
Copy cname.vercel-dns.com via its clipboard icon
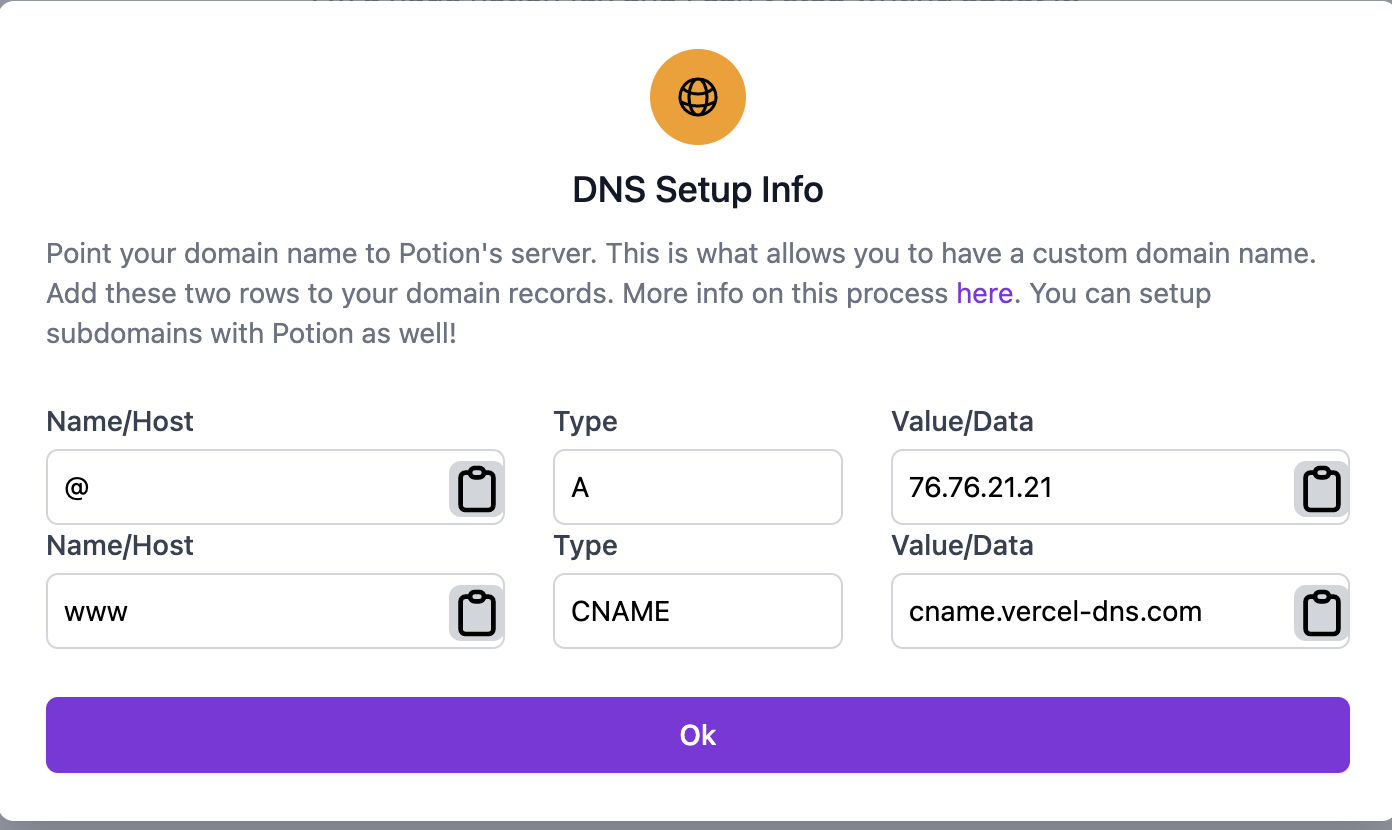(1321, 611)
